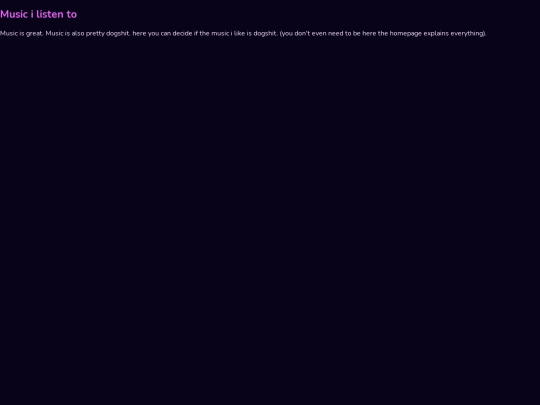Click the word 'great' in the paragraph
This screenshot has height=405, width=540.
click(x=35, y=33)
